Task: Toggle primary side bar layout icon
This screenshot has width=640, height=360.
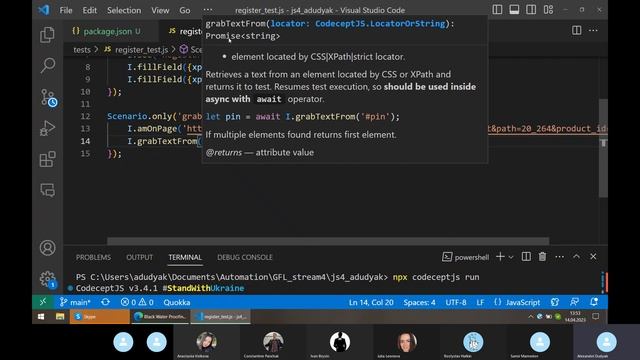Action: [x=497, y=10]
